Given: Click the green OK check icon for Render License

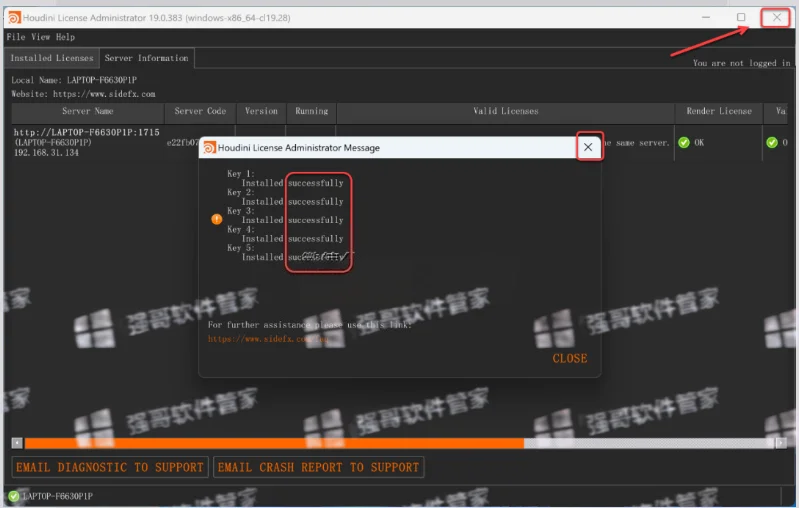Looking at the screenshot, I should pyautogui.click(x=684, y=143).
